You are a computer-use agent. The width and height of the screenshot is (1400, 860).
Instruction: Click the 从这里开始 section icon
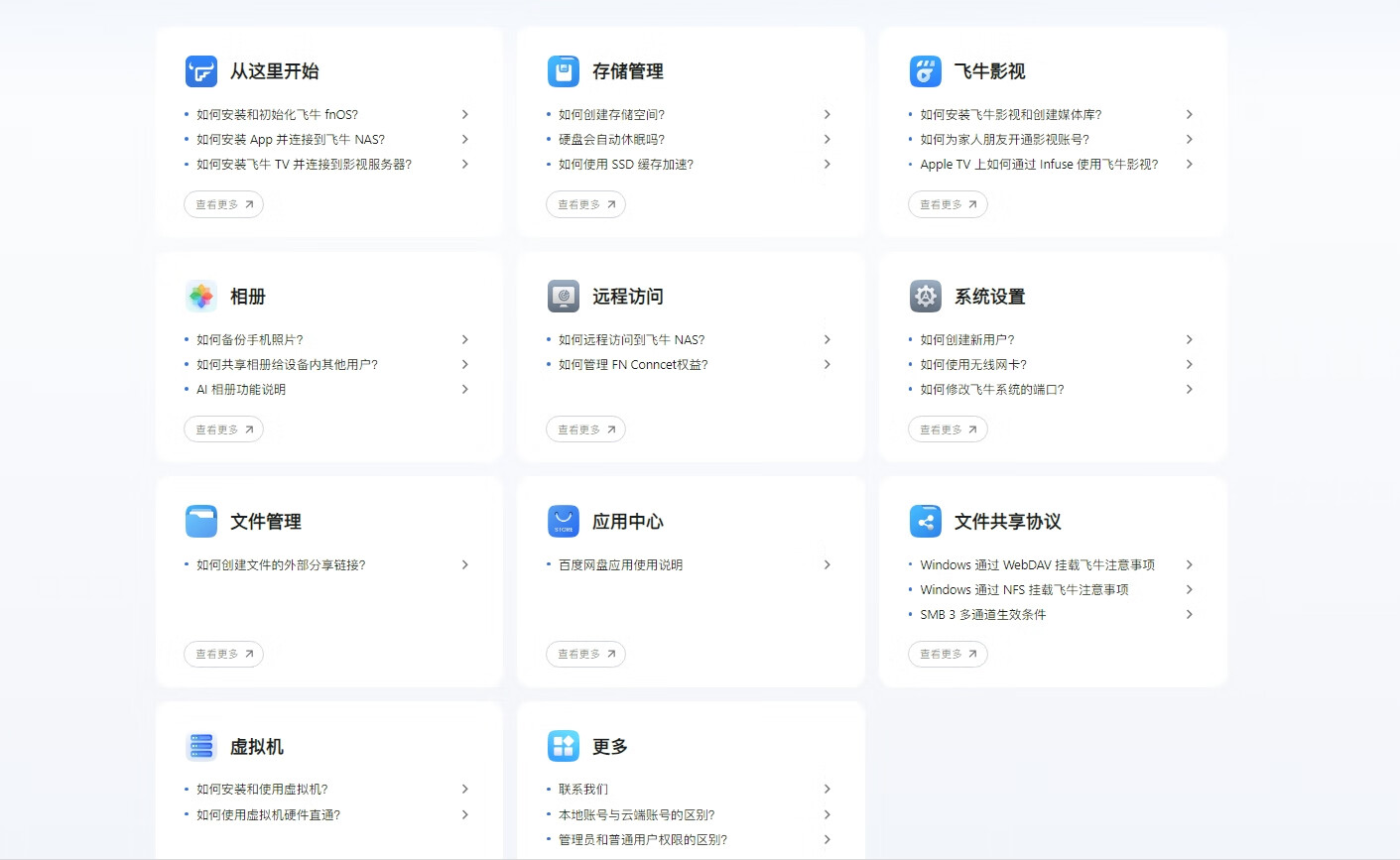click(201, 71)
